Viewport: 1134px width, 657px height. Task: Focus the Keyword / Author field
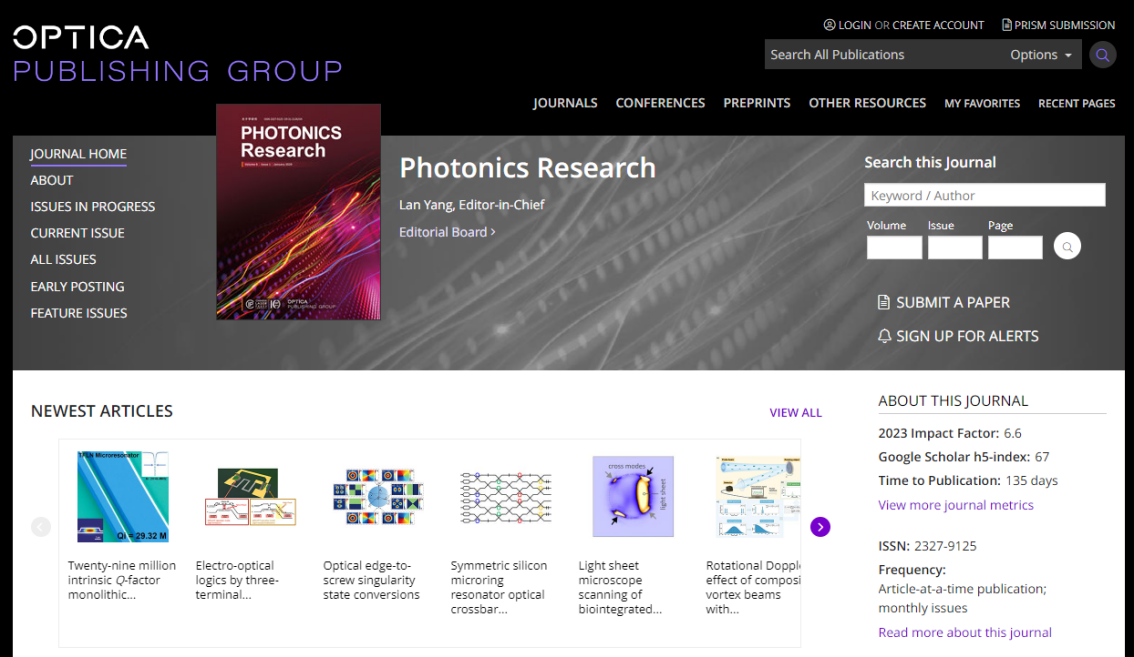click(984, 195)
